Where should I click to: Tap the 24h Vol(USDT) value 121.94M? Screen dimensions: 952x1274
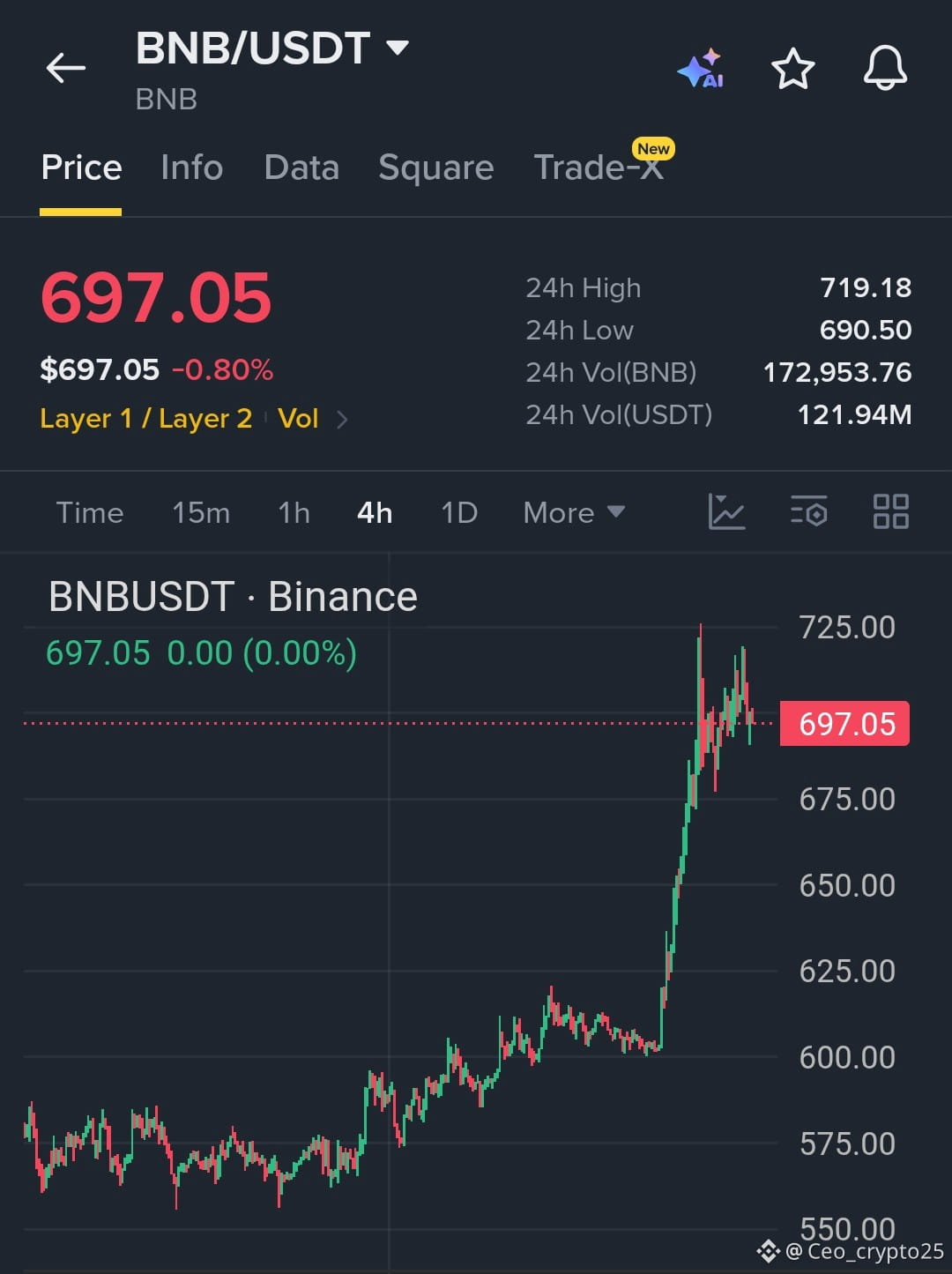tap(854, 414)
